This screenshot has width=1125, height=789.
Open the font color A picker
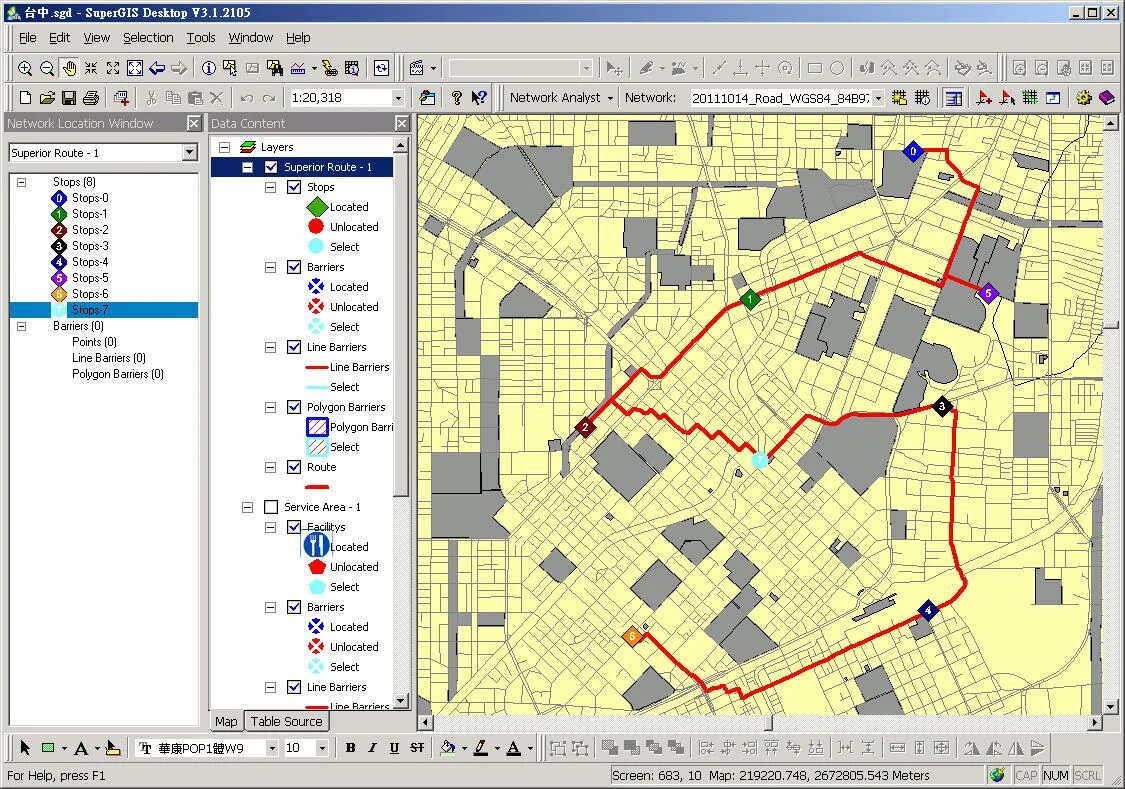click(514, 748)
